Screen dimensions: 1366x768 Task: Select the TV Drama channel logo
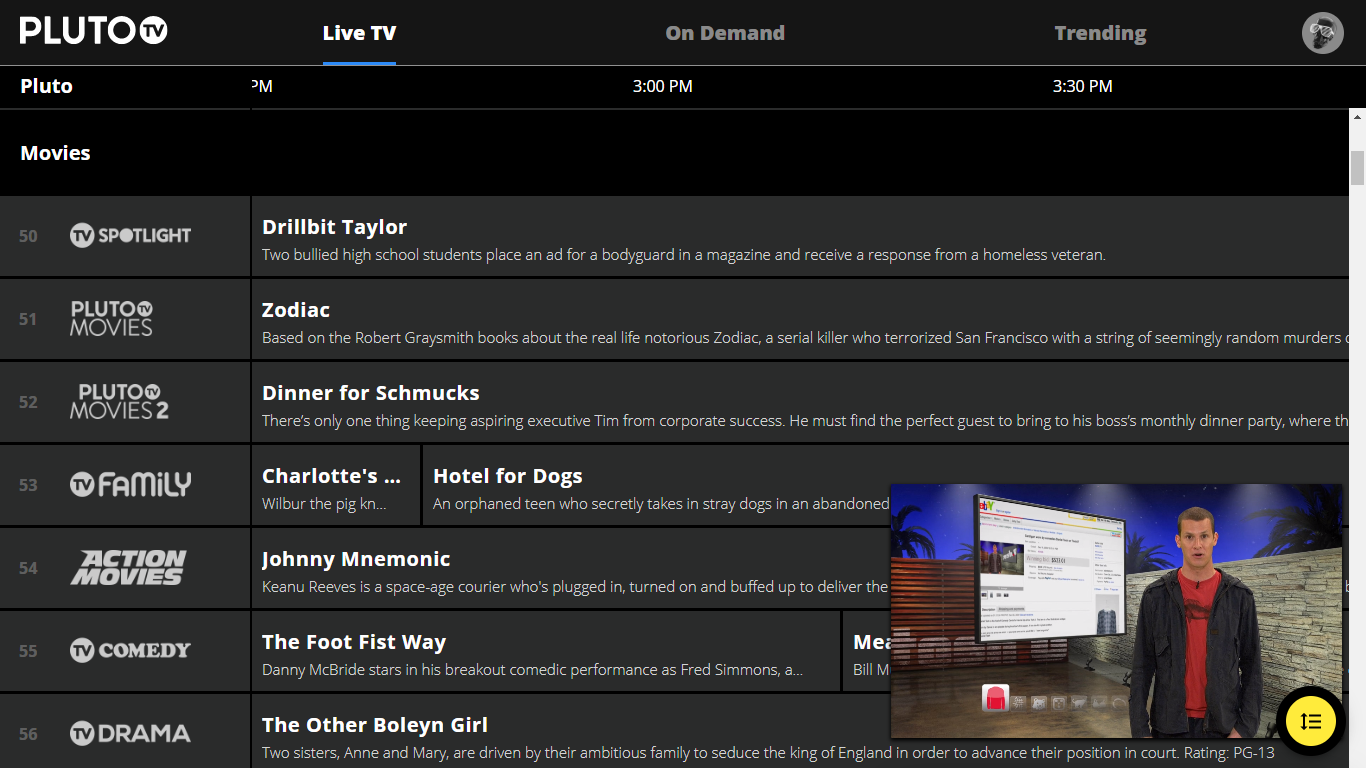click(x=130, y=734)
